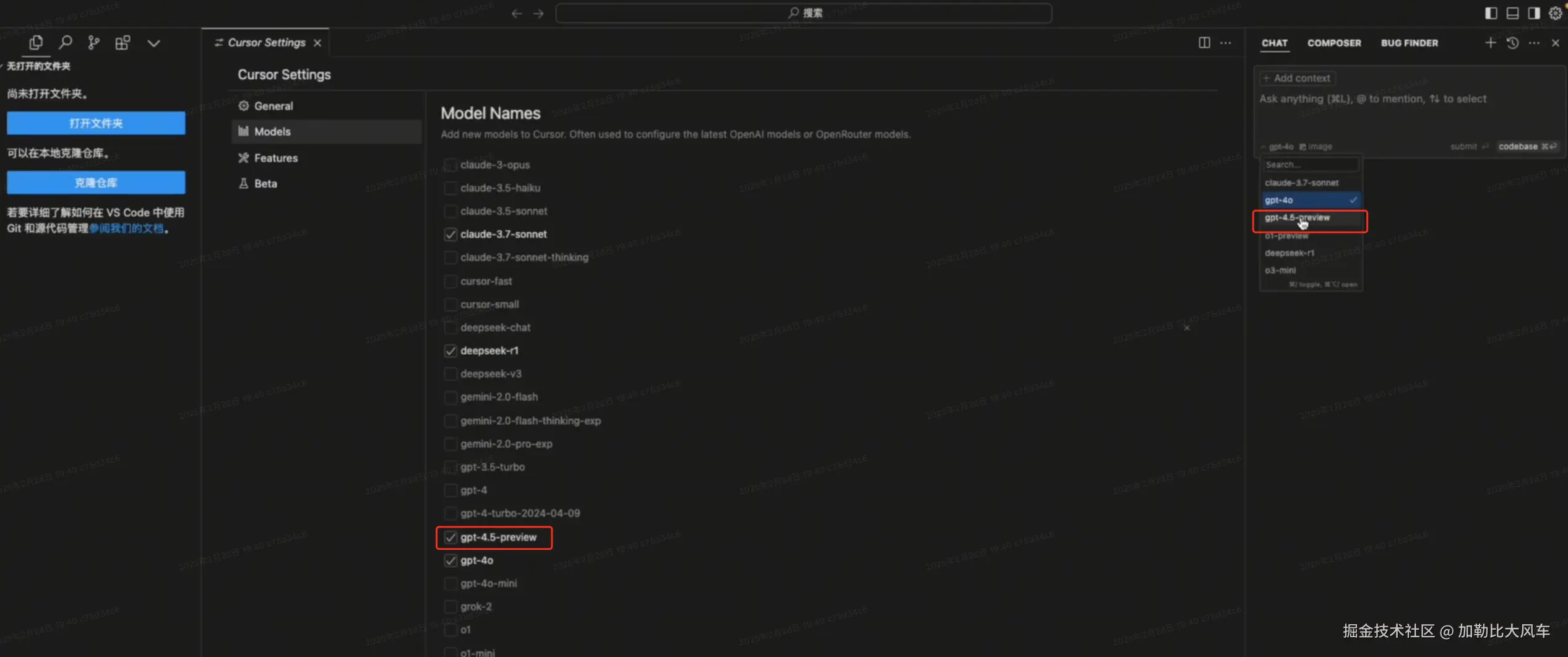This screenshot has width=1568, height=657.
Task: Enable the gemini-2.0-flash checkbox
Action: 450,397
